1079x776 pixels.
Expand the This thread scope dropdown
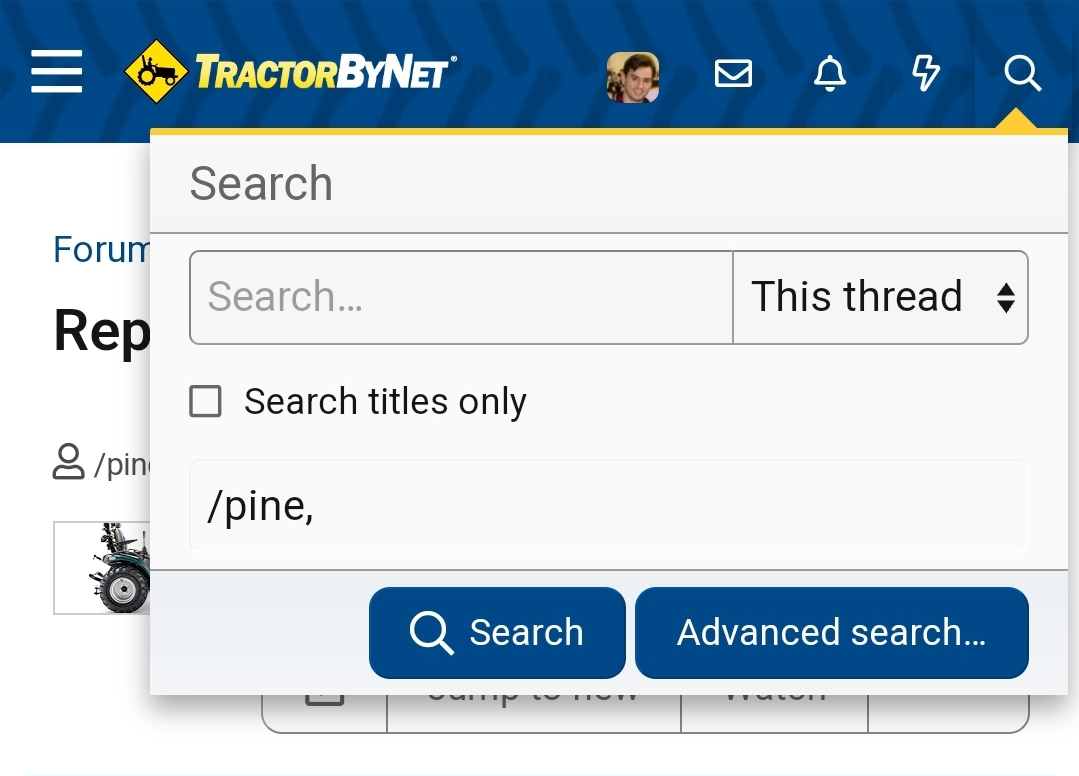tap(880, 297)
